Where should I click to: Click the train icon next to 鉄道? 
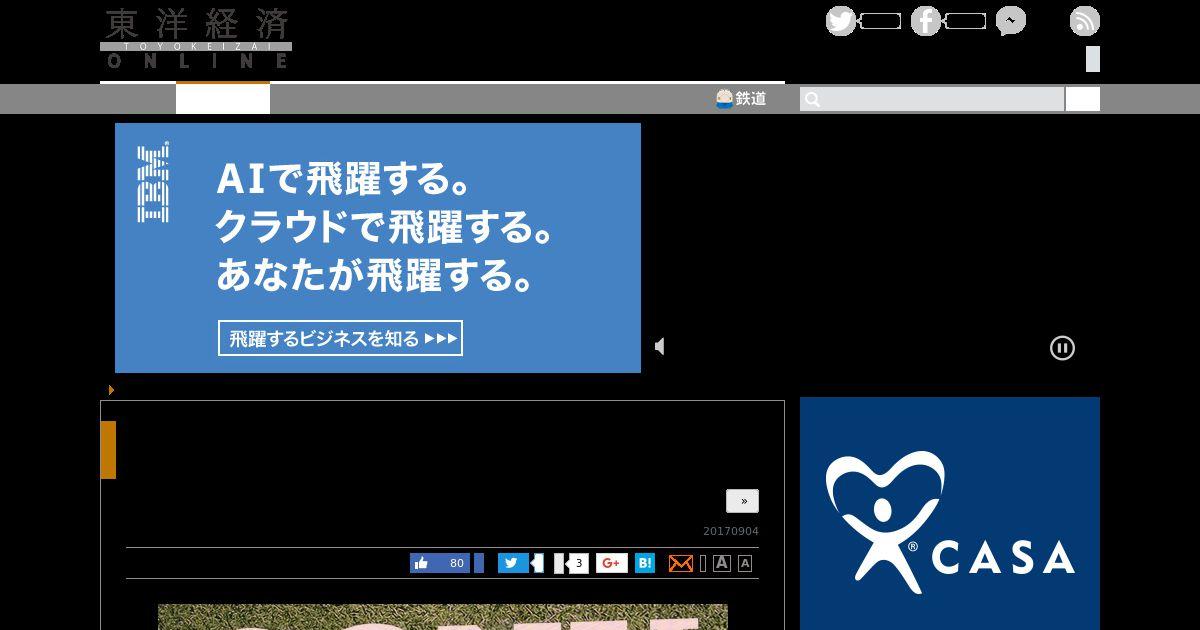pyautogui.click(x=725, y=99)
